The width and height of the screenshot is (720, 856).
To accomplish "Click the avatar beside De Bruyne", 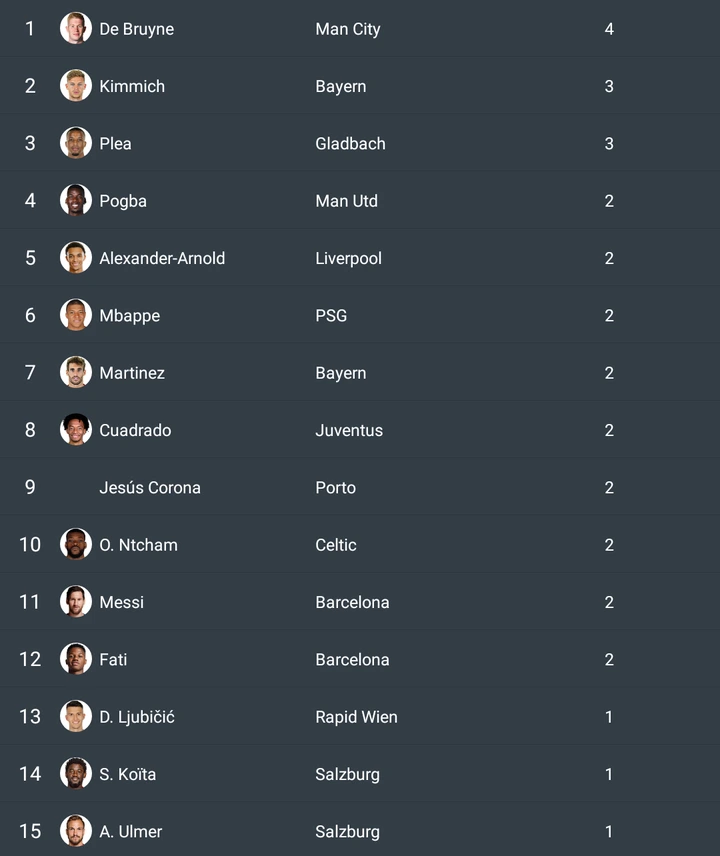I will [x=76, y=29].
